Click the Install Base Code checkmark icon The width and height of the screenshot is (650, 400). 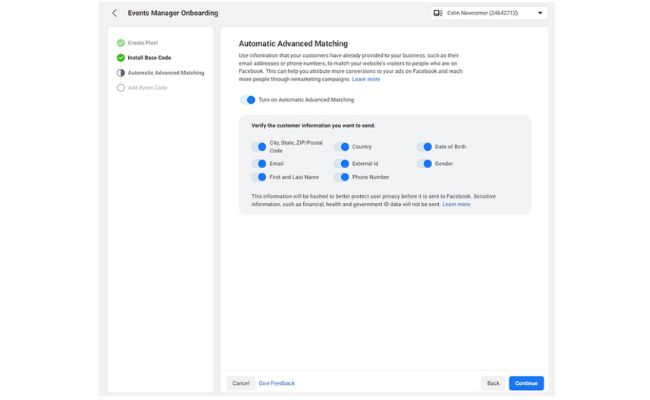121,58
